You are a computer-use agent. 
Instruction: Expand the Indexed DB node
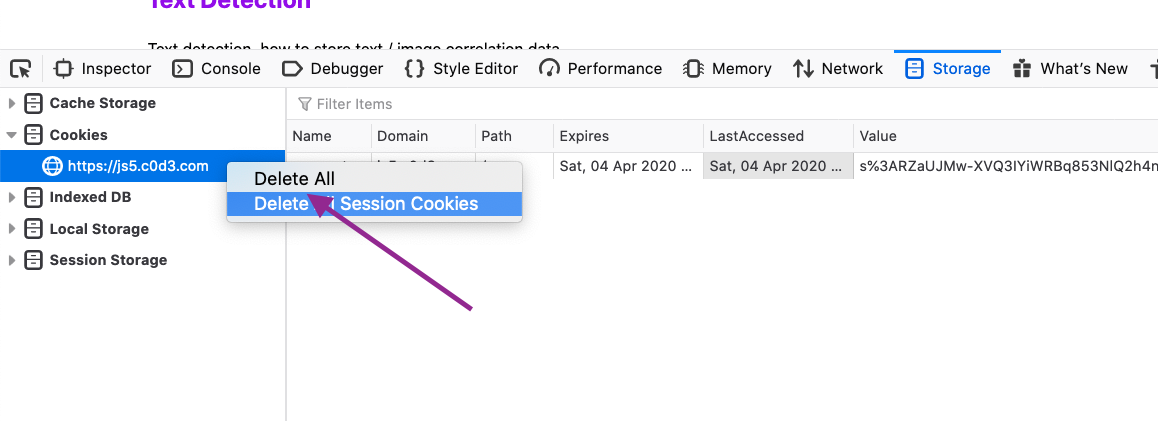pos(11,197)
